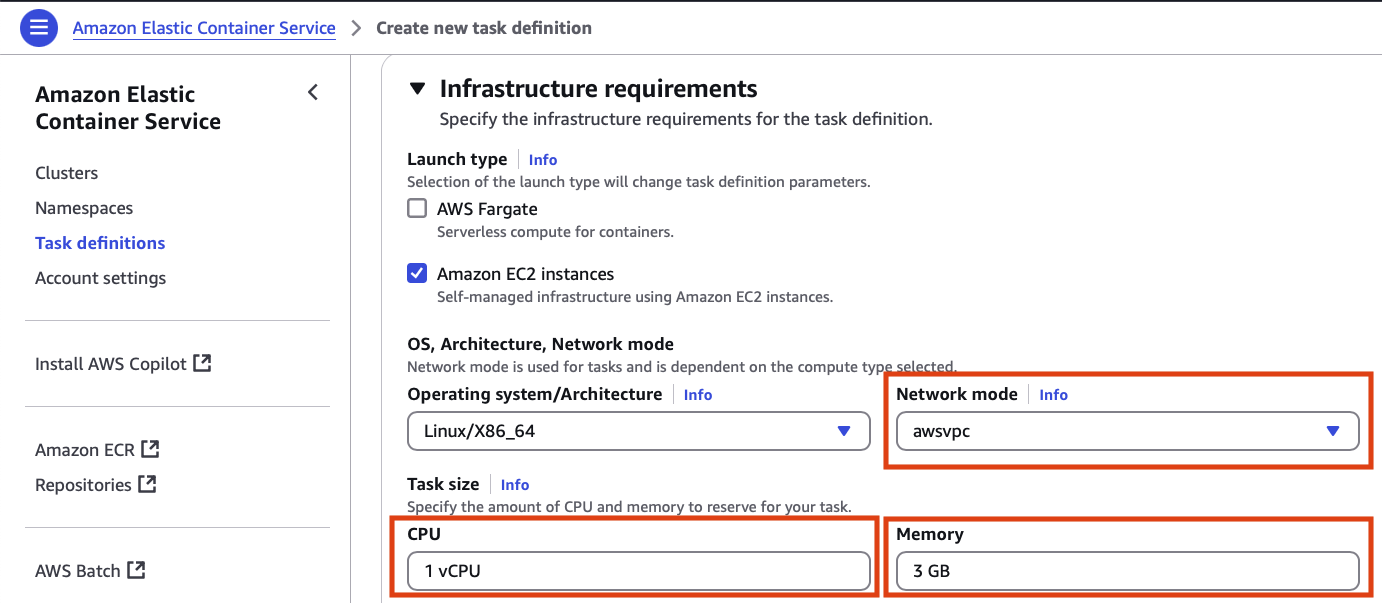Open Namespaces in the sidebar

[x=84, y=208]
